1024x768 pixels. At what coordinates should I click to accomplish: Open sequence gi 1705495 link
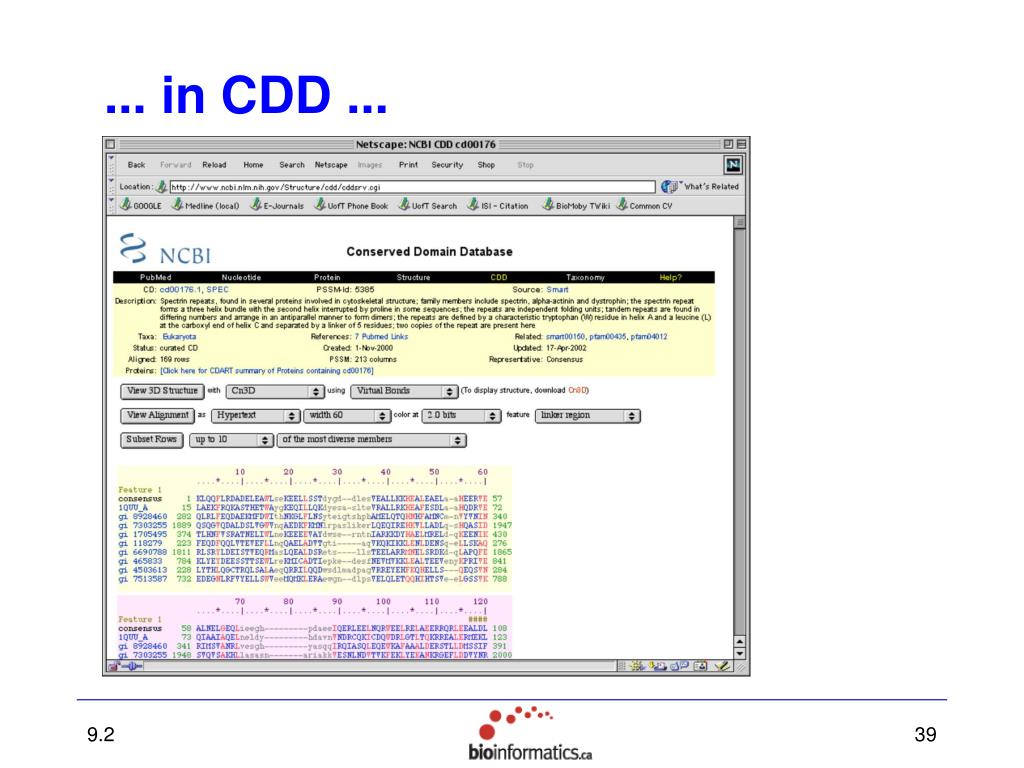[x=142, y=534]
